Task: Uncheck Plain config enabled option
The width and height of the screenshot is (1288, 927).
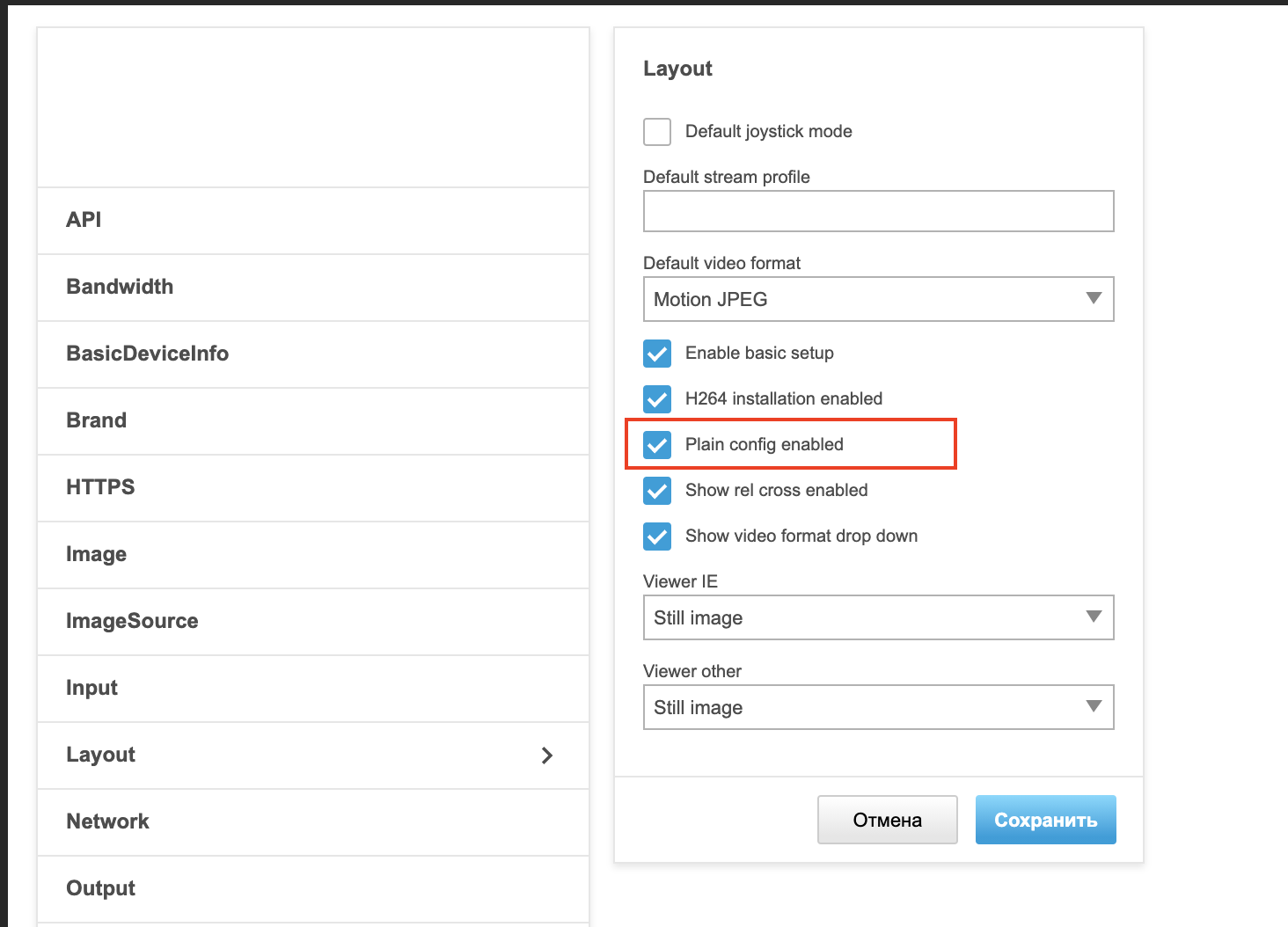Action: click(x=656, y=444)
